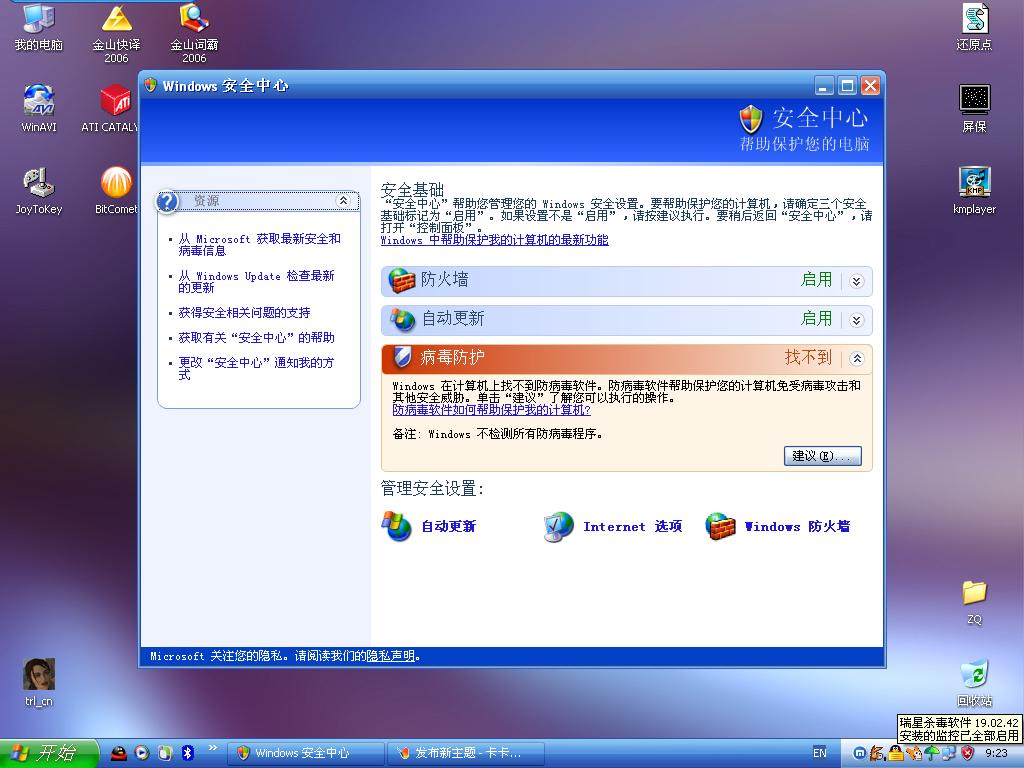Click the 安全基础 heading text
This screenshot has height=768, width=1024.
tap(412, 190)
